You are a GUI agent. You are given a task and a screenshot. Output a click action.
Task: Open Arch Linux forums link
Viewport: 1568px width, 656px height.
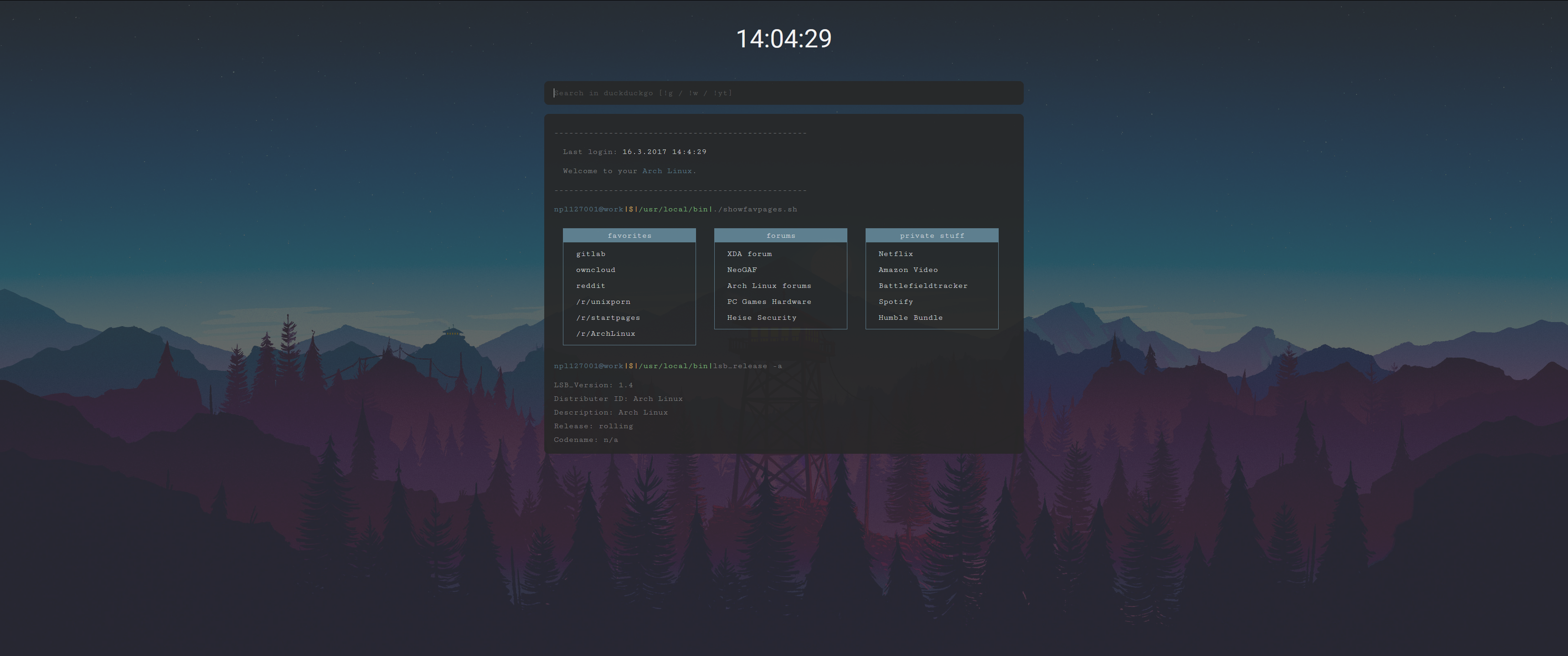769,285
